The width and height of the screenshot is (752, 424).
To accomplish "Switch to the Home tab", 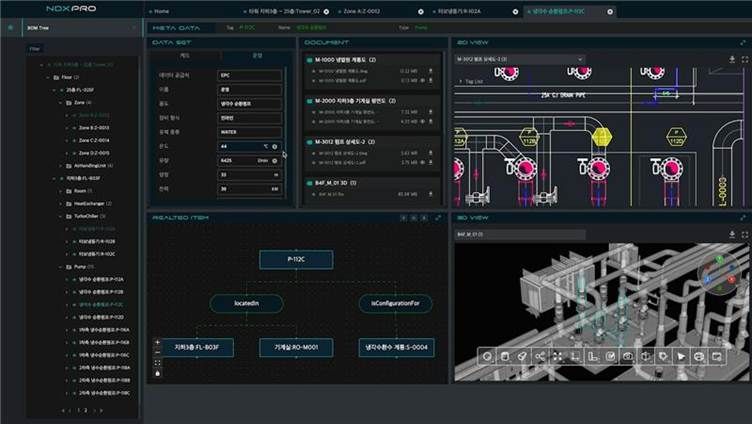I will pyautogui.click(x=160, y=10).
